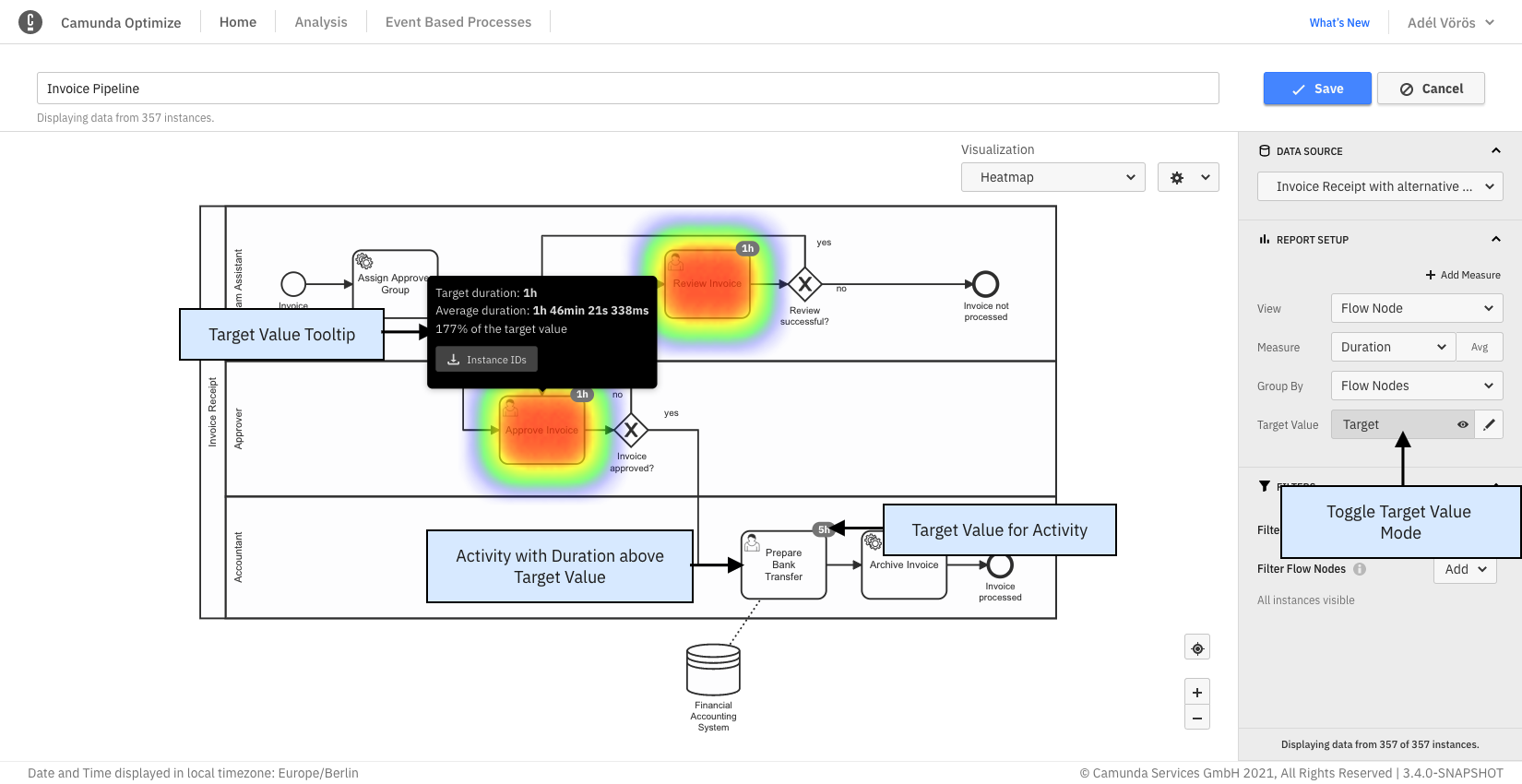Collapse the Report Setup section
The width and height of the screenshot is (1522, 784).
coord(1495,240)
